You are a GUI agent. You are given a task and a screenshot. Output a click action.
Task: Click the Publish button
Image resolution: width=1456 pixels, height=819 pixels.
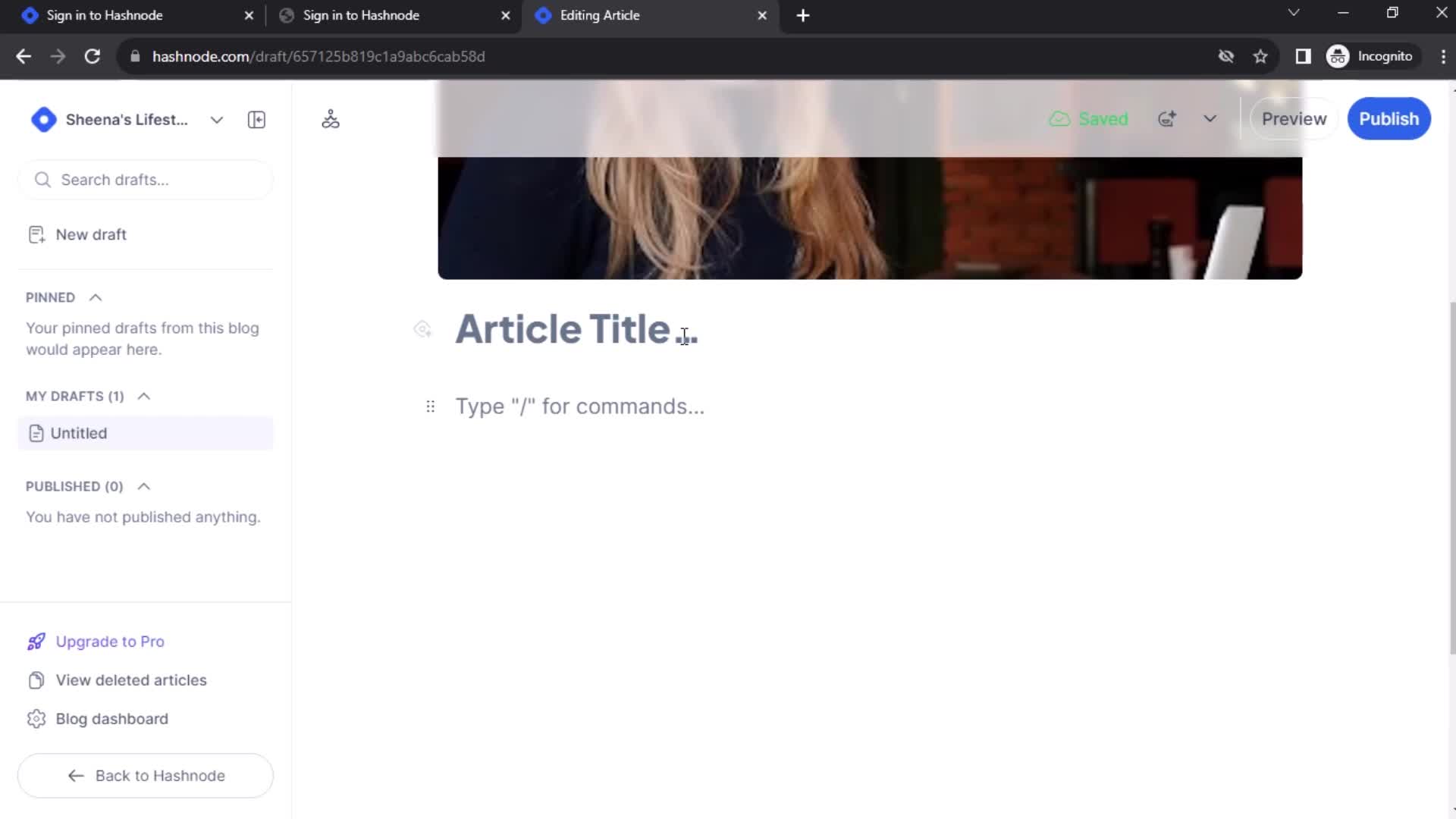tap(1389, 119)
